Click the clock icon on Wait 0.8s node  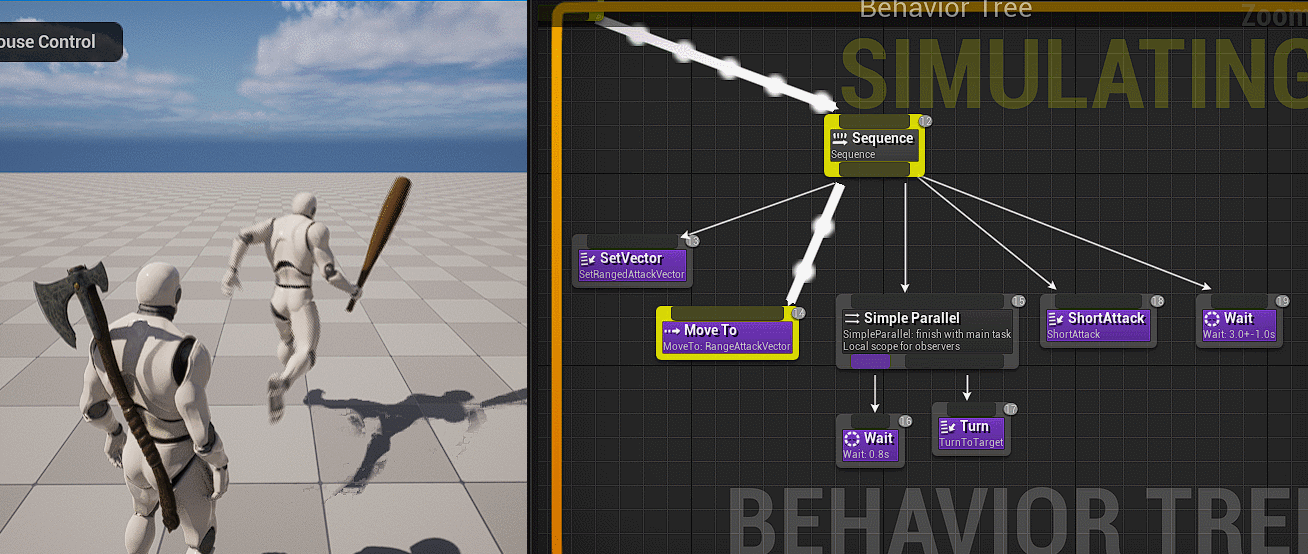pos(852,438)
